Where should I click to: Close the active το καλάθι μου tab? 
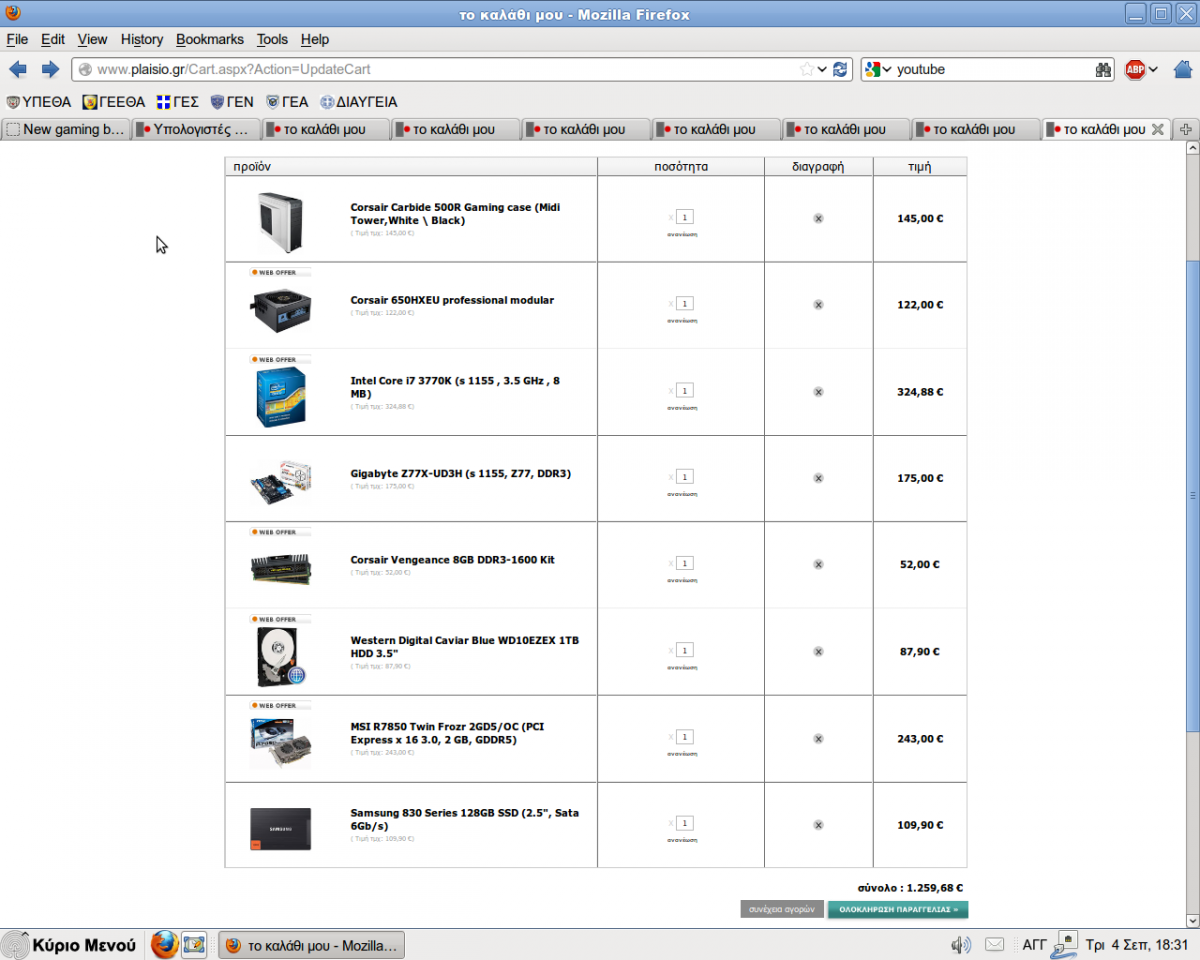point(1157,129)
